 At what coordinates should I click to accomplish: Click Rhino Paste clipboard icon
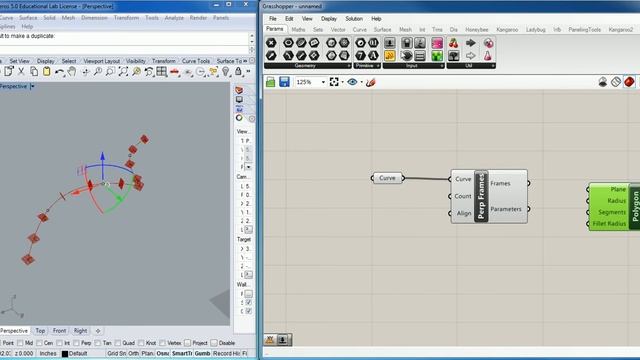pos(47,72)
